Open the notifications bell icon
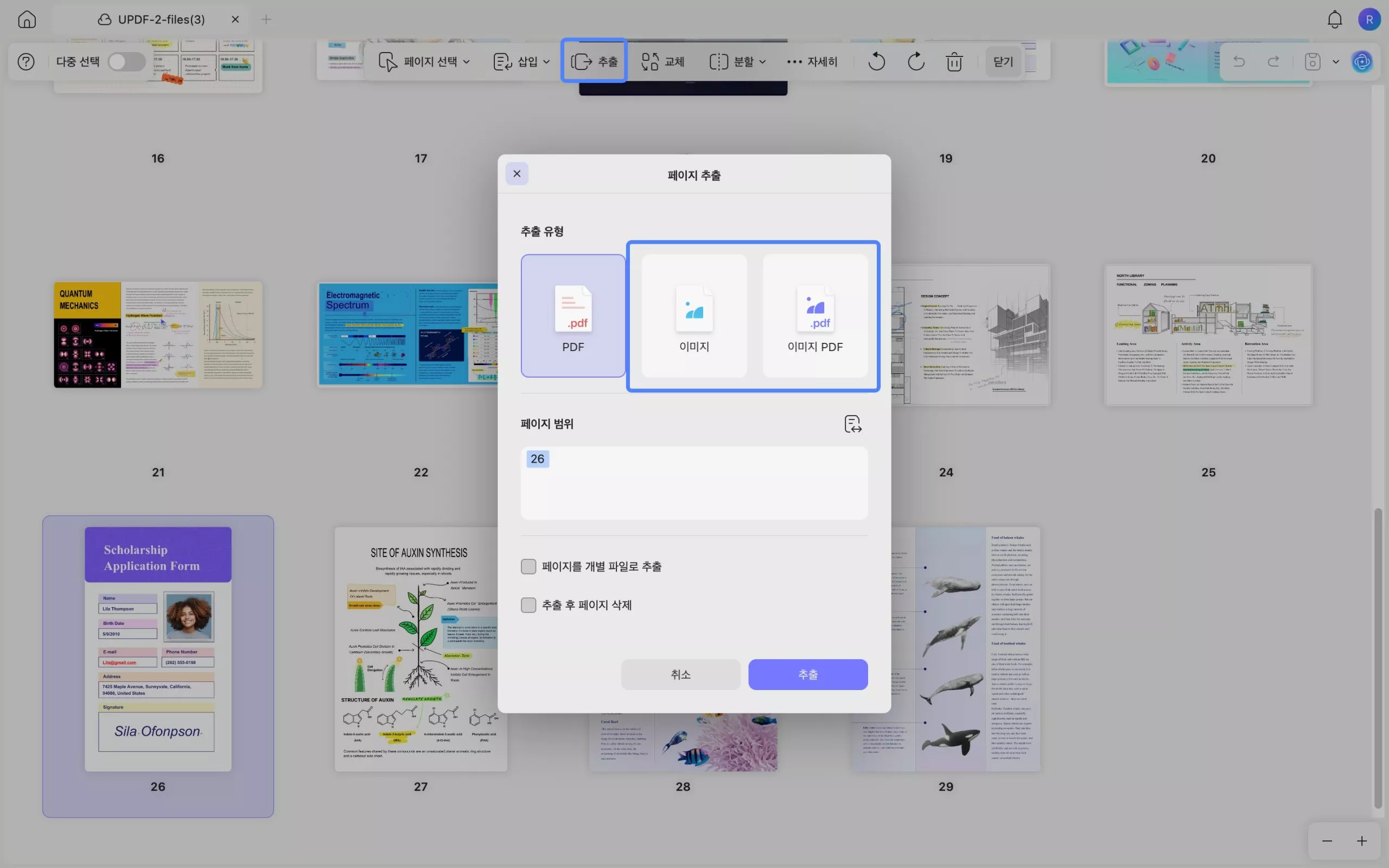The width and height of the screenshot is (1389, 868). (1334, 19)
